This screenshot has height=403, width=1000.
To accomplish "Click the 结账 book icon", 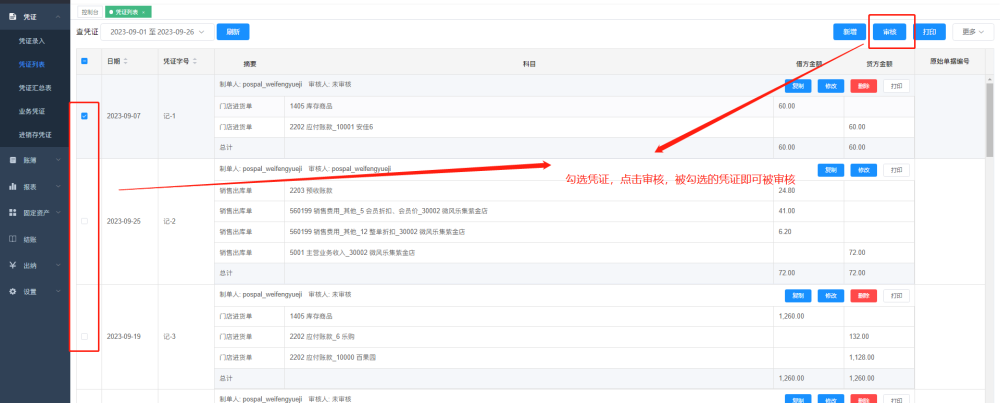I will pyautogui.click(x=12, y=238).
